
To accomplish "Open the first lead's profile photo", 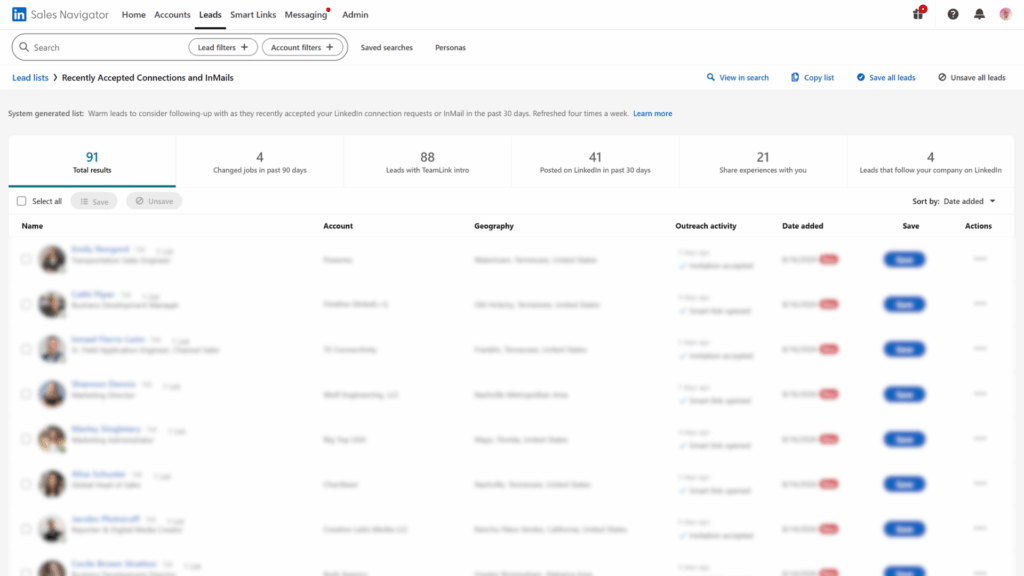I will tap(52, 259).
